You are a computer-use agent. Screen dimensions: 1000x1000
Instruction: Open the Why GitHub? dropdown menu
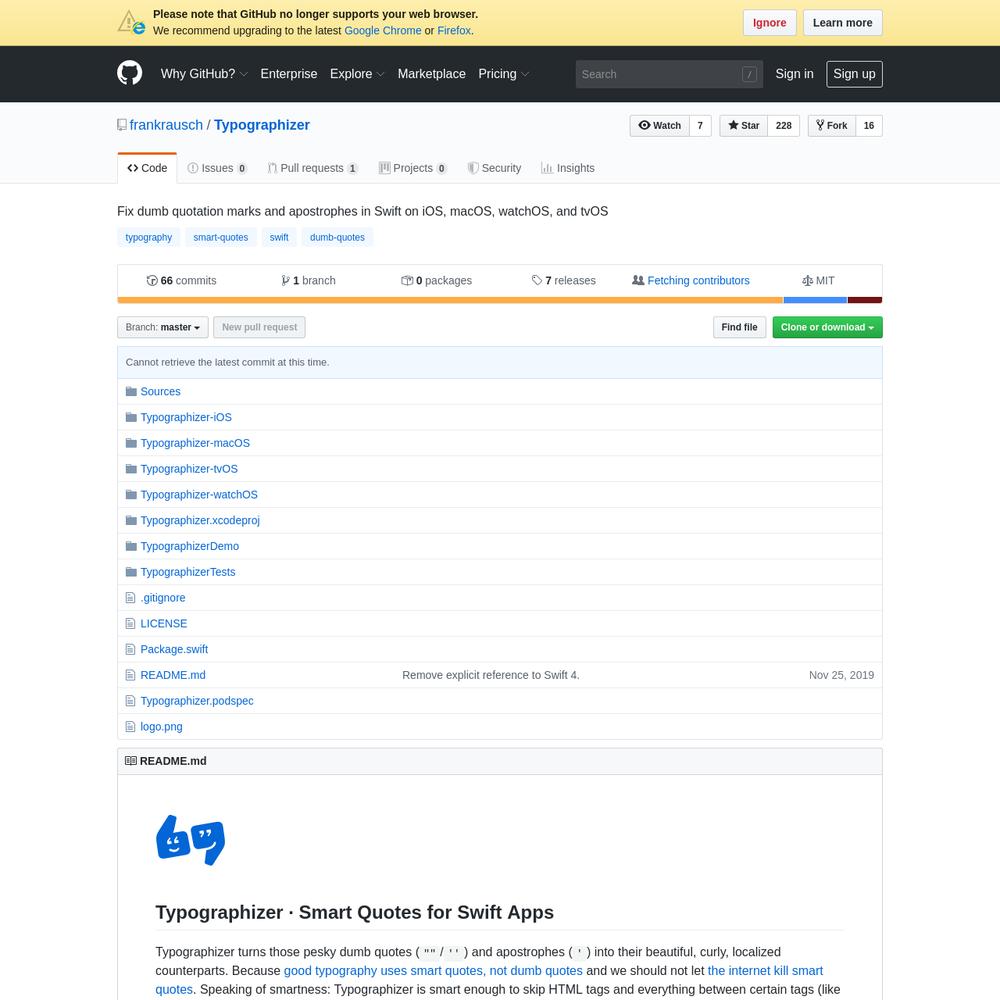(203, 74)
